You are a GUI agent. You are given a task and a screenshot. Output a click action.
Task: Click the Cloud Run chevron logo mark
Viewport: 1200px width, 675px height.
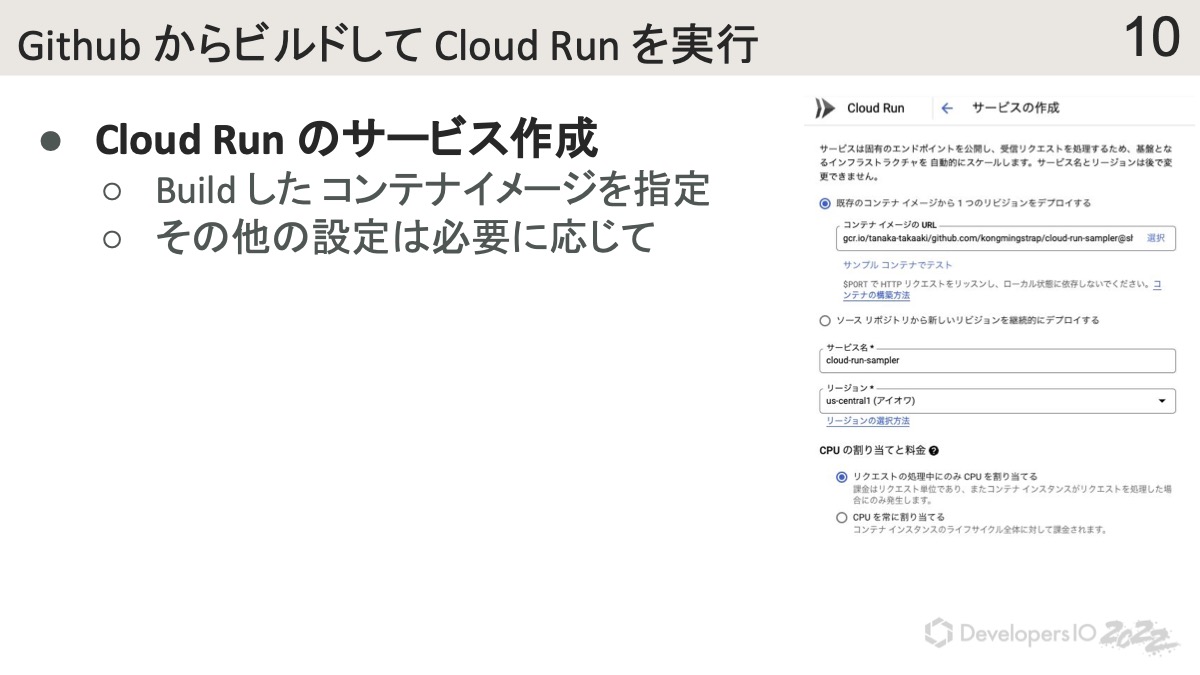(x=823, y=108)
